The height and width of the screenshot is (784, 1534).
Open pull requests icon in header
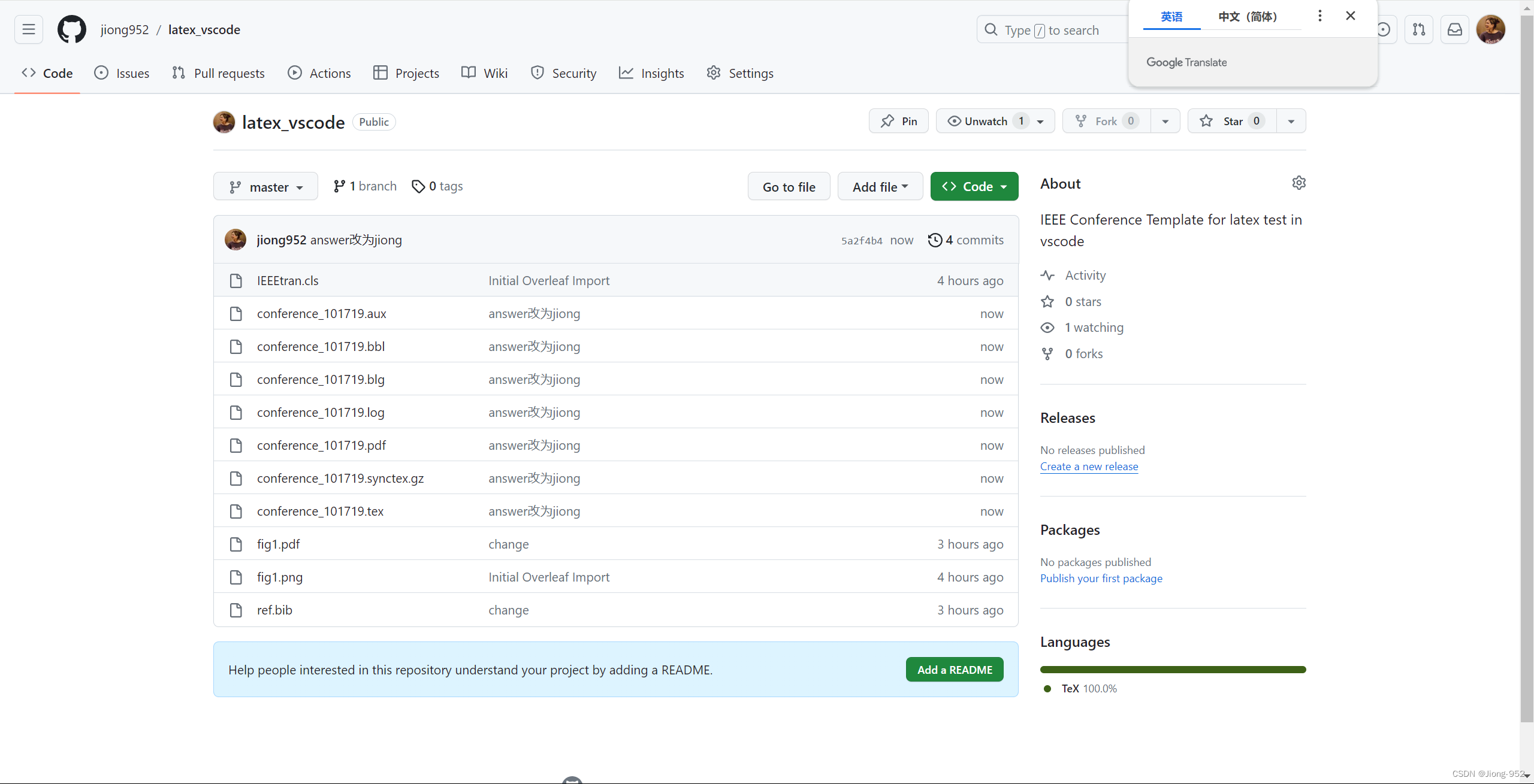coord(1418,29)
